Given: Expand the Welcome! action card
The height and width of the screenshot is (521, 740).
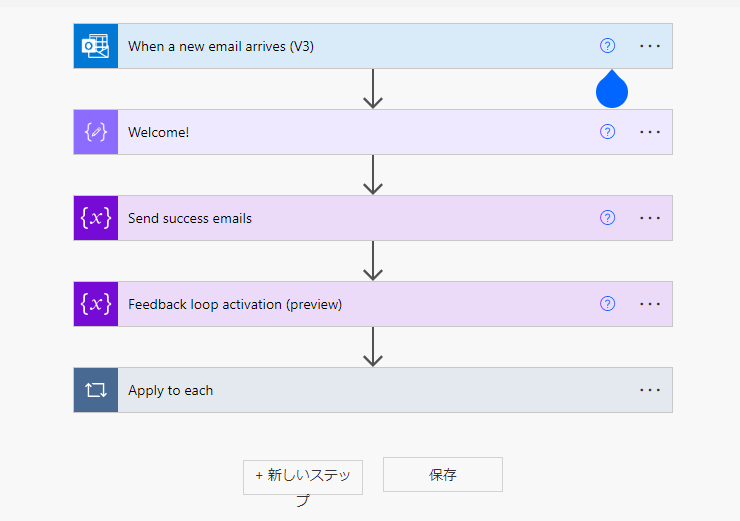Looking at the screenshot, I should tap(350, 132).
